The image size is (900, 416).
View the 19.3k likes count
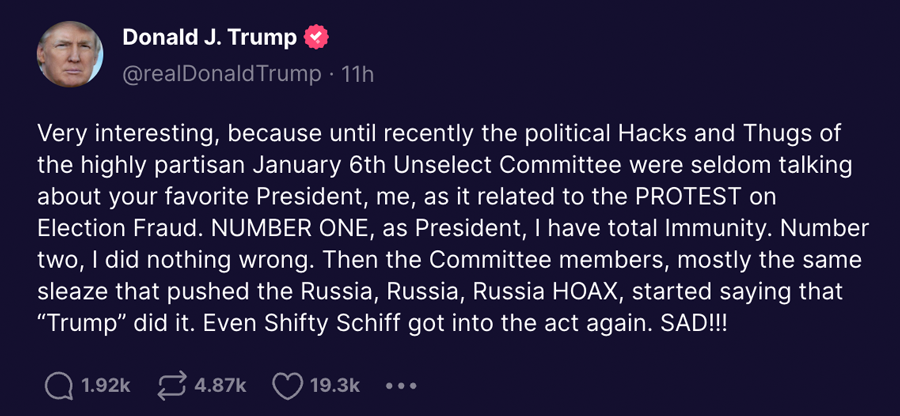(335, 386)
